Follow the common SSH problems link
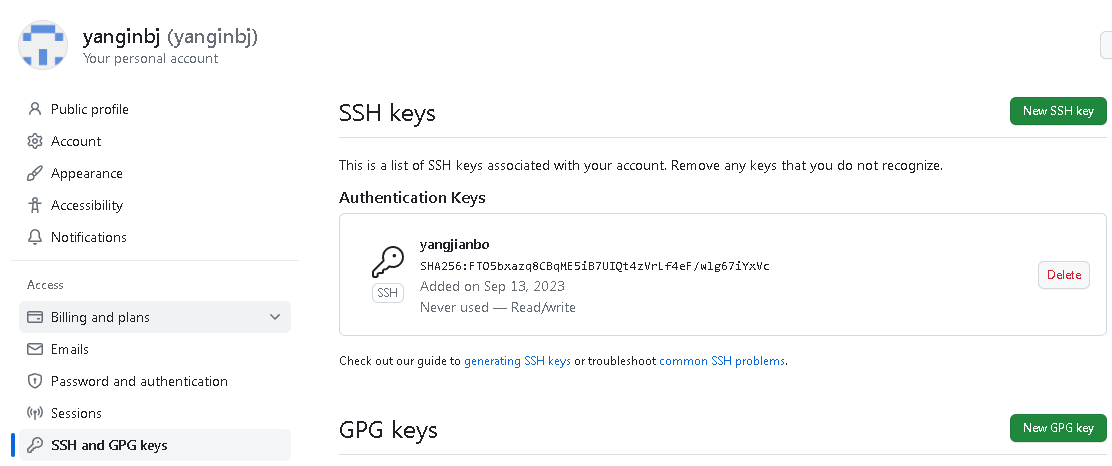1112x466 pixels. [722, 361]
